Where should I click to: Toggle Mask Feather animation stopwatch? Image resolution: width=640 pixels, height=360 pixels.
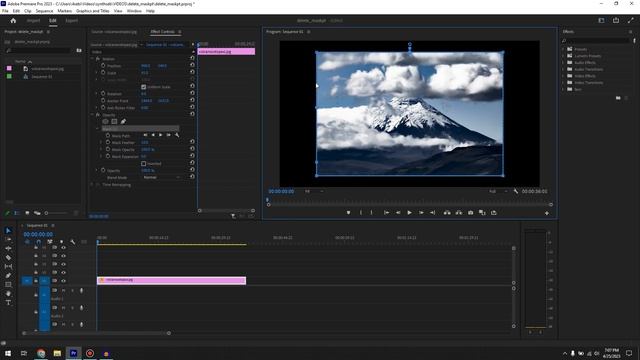(108, 142)
